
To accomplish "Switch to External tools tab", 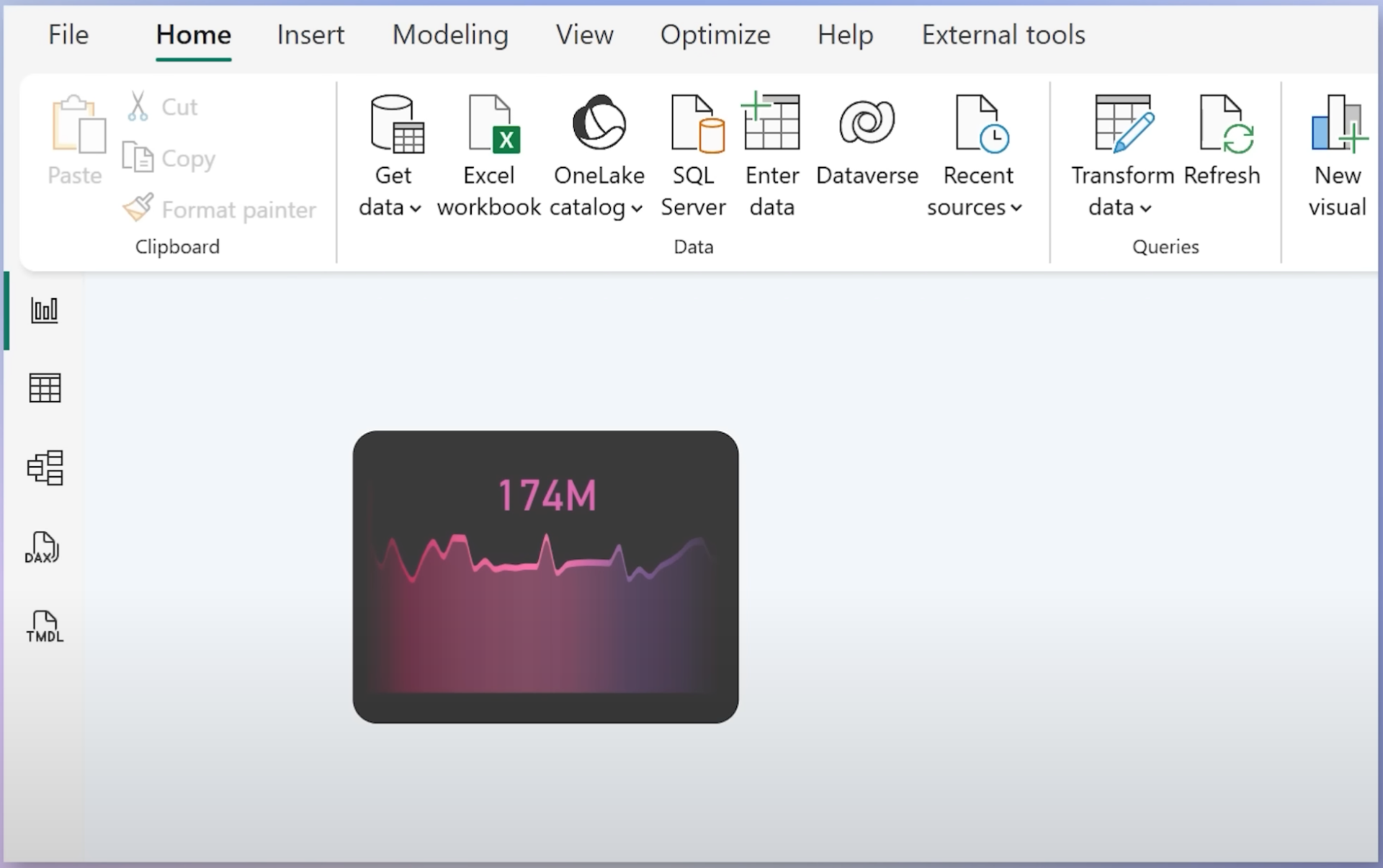I will [x=1003, y=35].
